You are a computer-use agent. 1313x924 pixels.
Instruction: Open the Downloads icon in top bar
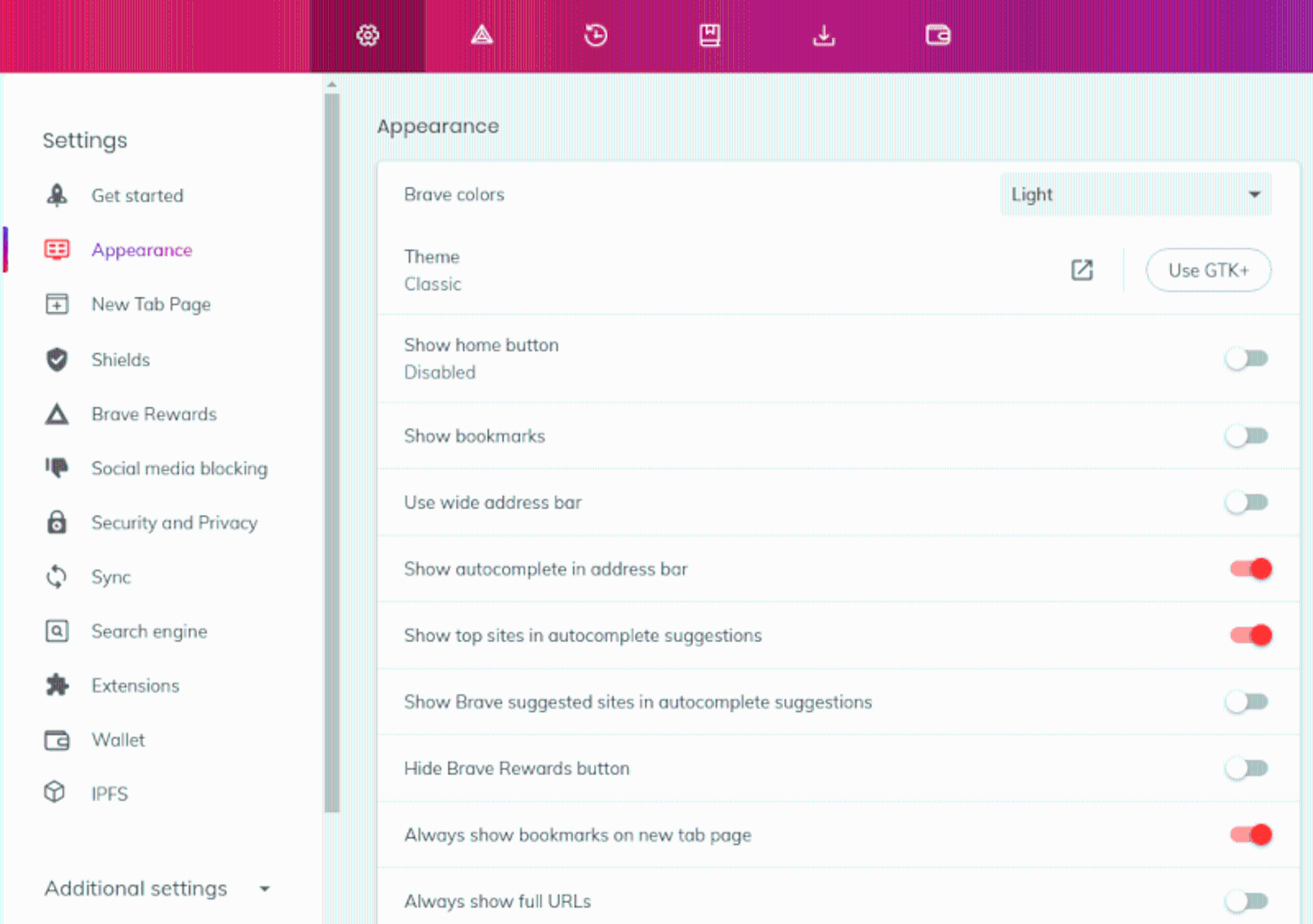click(x=824, y=35)
